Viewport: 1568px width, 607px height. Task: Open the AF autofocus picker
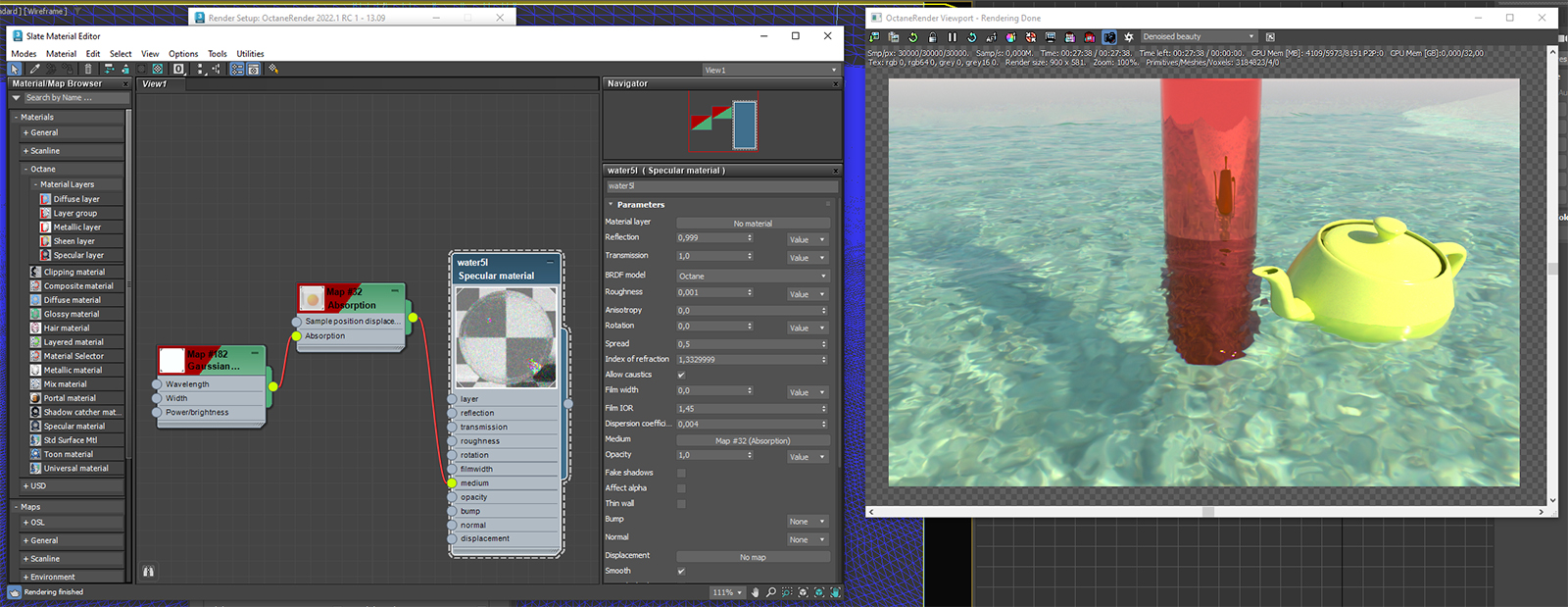[992, 37]
